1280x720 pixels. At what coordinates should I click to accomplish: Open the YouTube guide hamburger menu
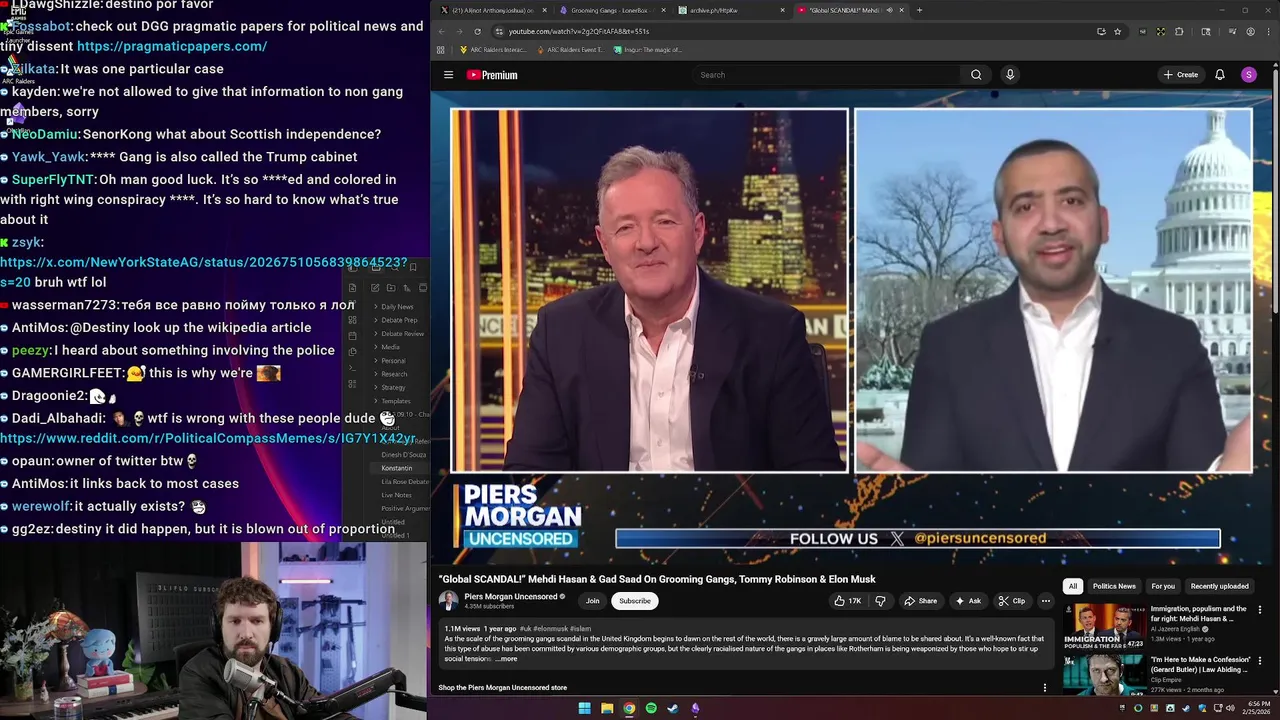[x=448, y=75]
